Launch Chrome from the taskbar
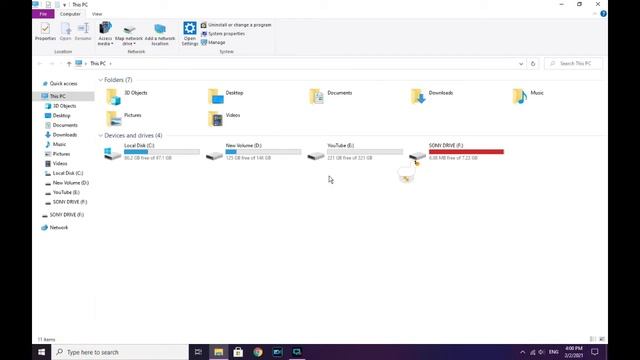 point(258,352)
